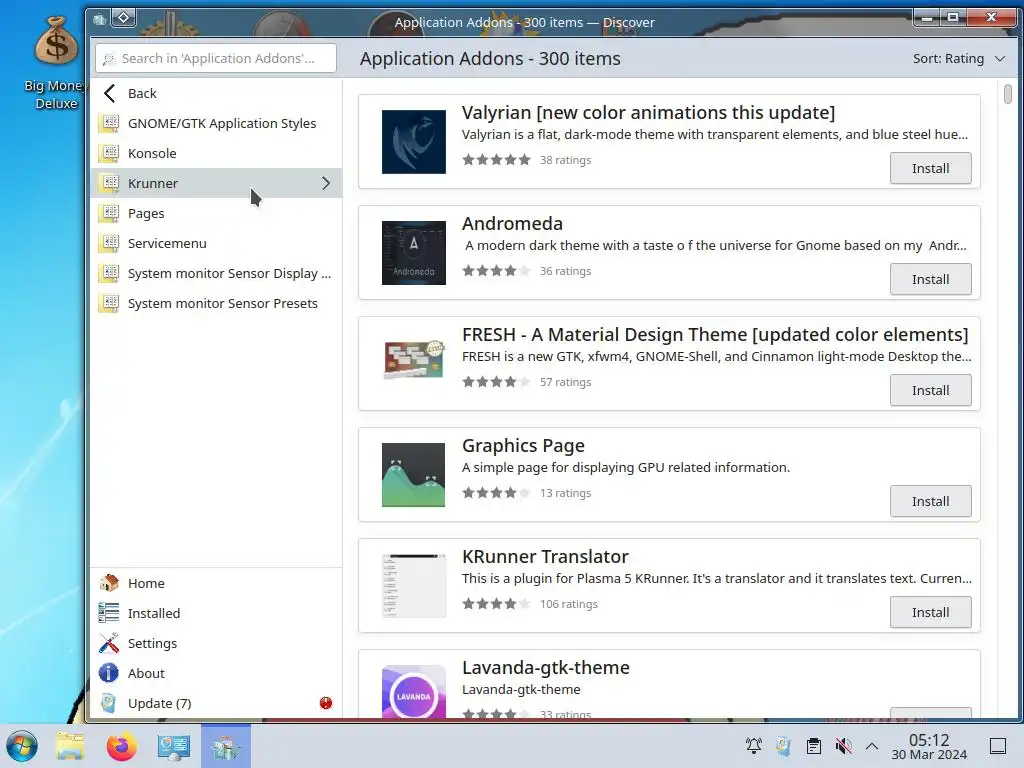
Task: Select System monitor Sensor Display category
Action: coord(216,274)
